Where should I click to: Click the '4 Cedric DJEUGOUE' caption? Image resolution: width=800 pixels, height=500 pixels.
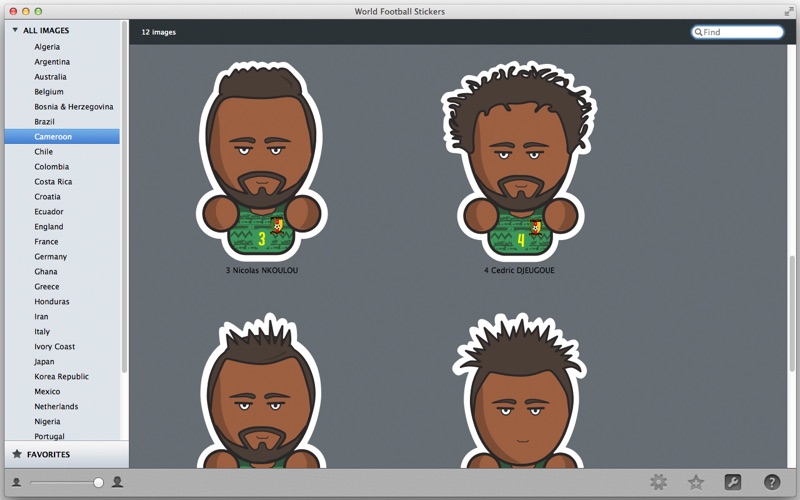click(519, 270)
